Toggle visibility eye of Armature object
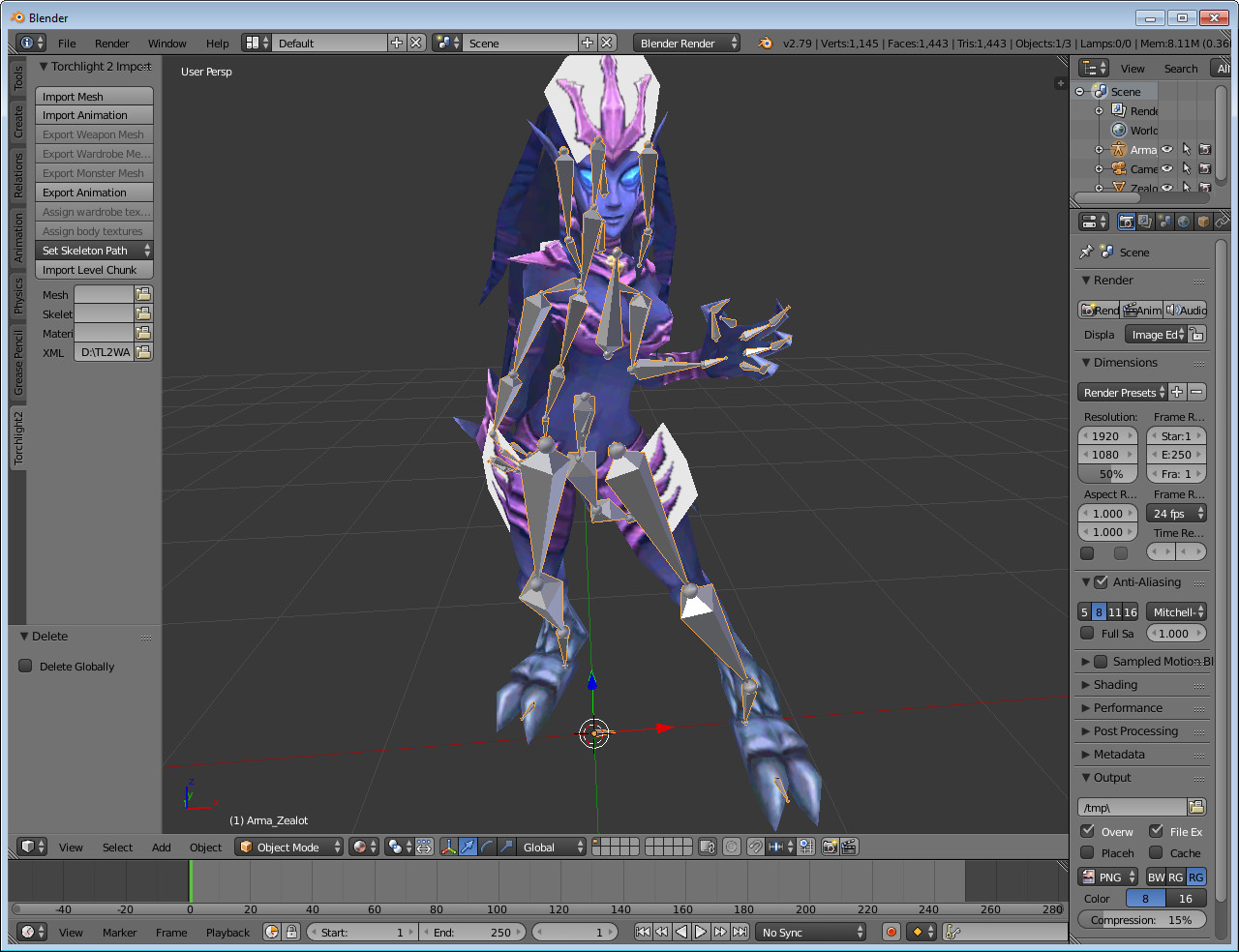 click(1166, 149)
